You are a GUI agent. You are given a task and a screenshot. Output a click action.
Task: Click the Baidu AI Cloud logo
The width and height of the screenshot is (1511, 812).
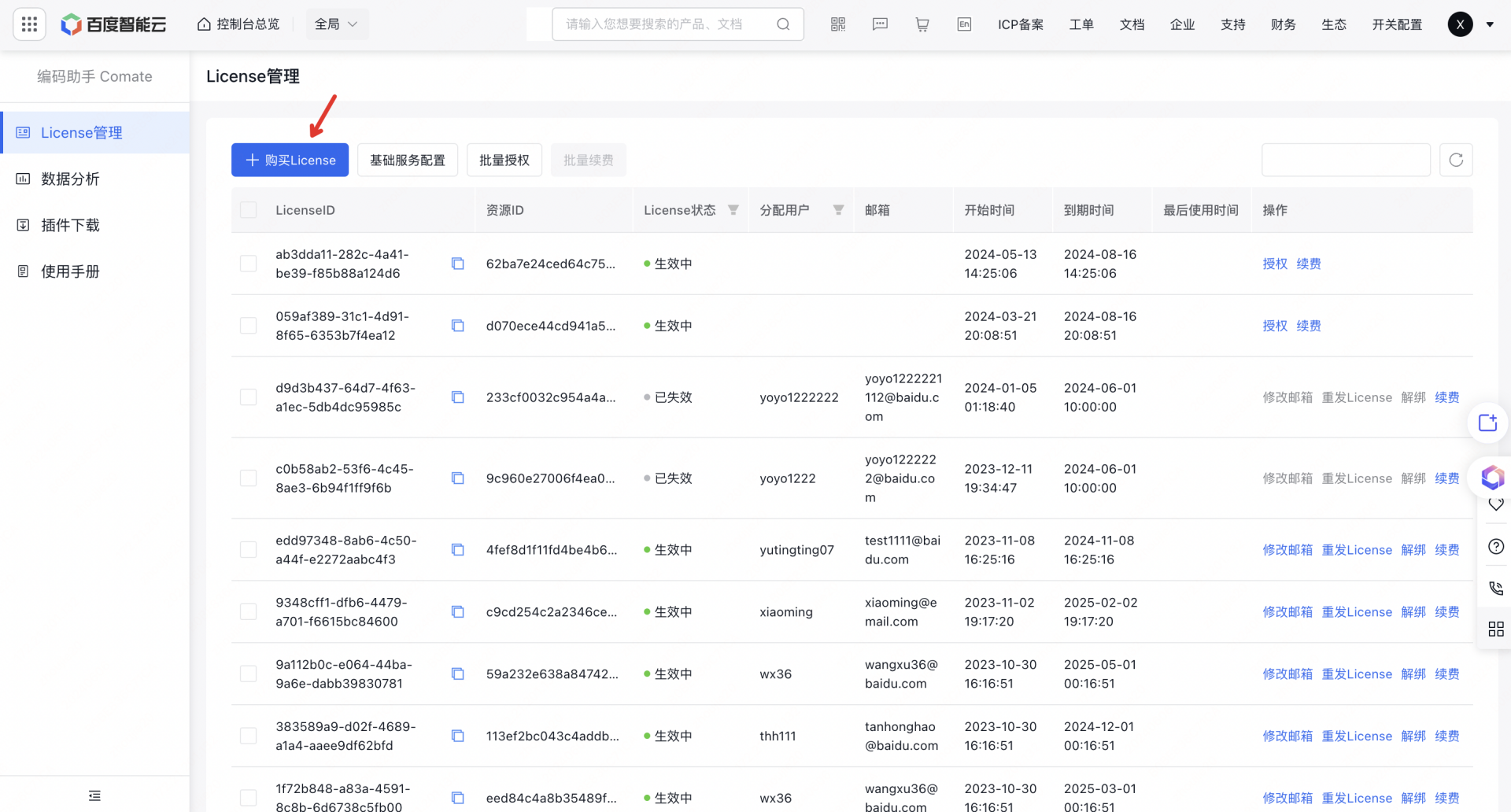pyautogui.click(x=114, y=24)
